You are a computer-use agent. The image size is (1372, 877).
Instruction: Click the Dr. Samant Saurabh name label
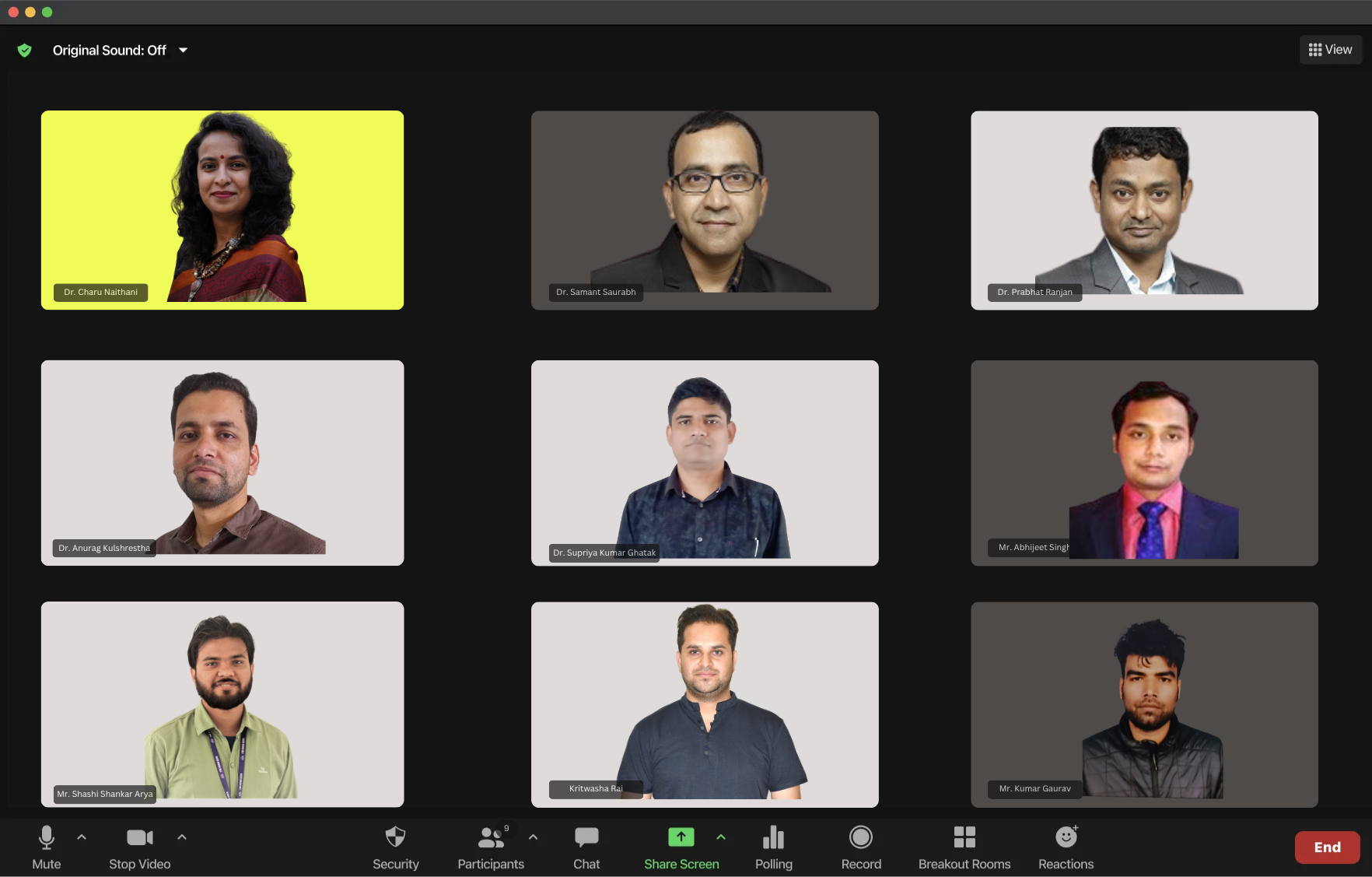coord(596,293)
